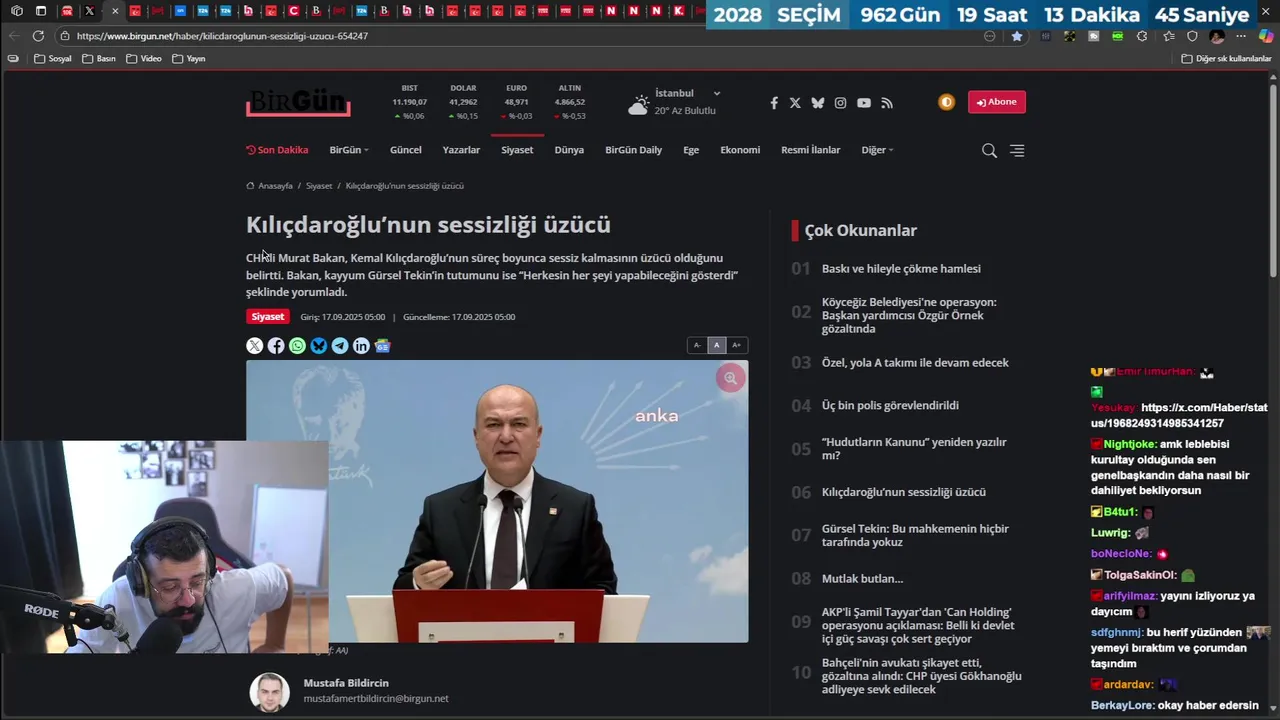
Task: Click the red Abone button
Action: tap(996, 102)
